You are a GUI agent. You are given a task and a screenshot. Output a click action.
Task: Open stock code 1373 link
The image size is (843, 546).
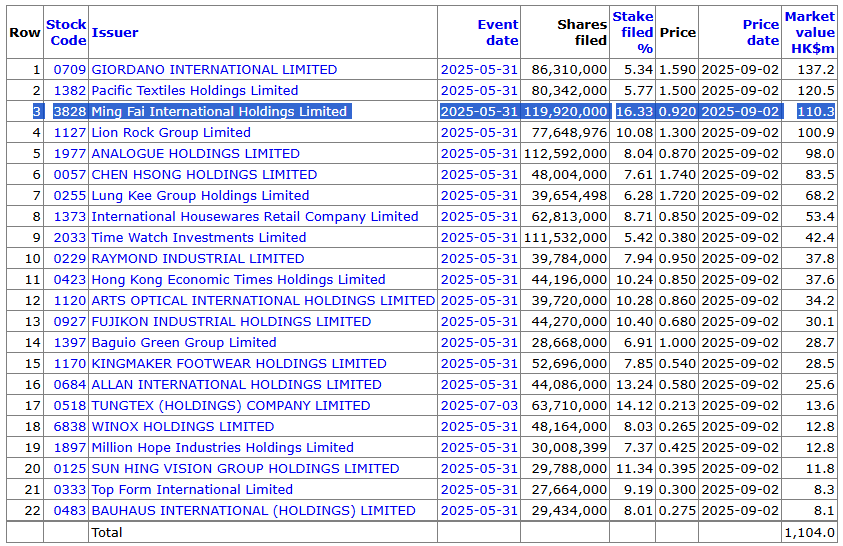tap(70, 216)
